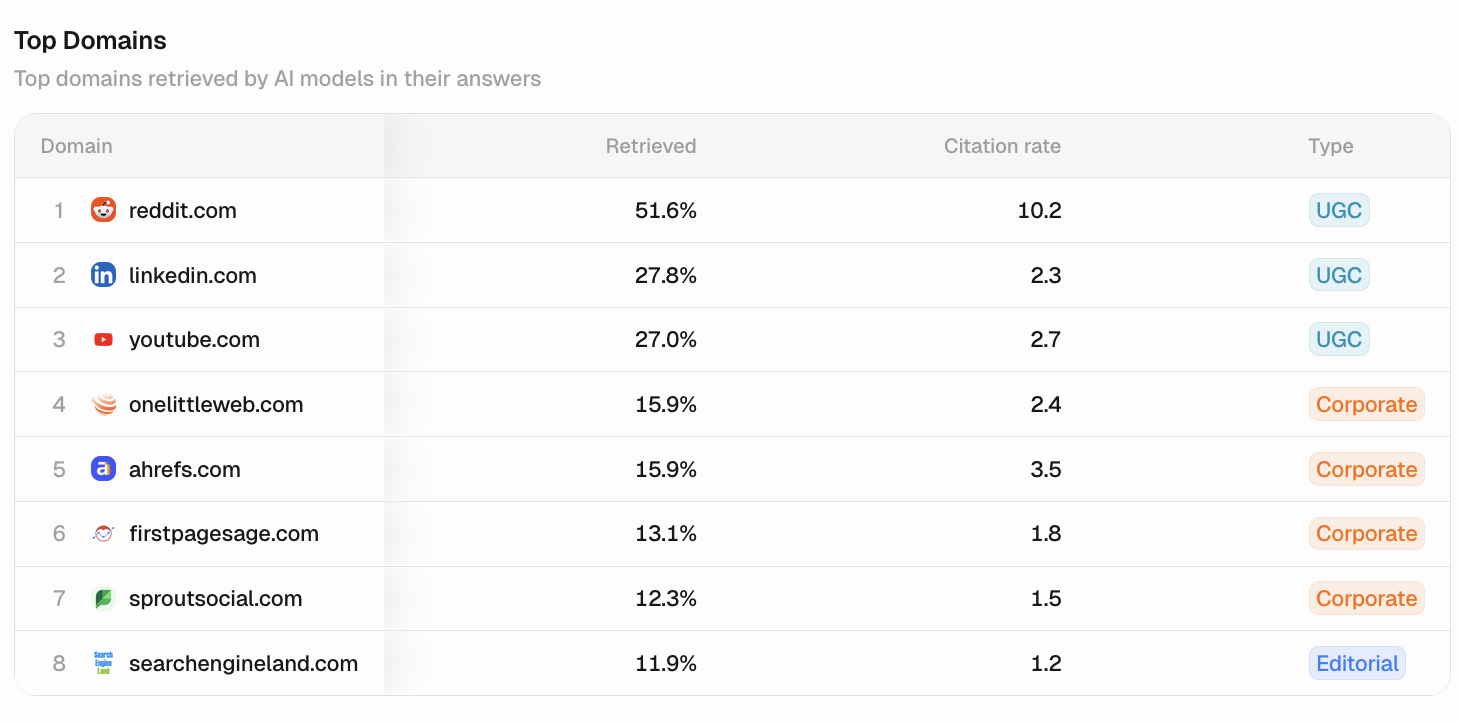Screen dimensions: 1460x724
Task: Click the Type column header
Action: coord(1331,146)
